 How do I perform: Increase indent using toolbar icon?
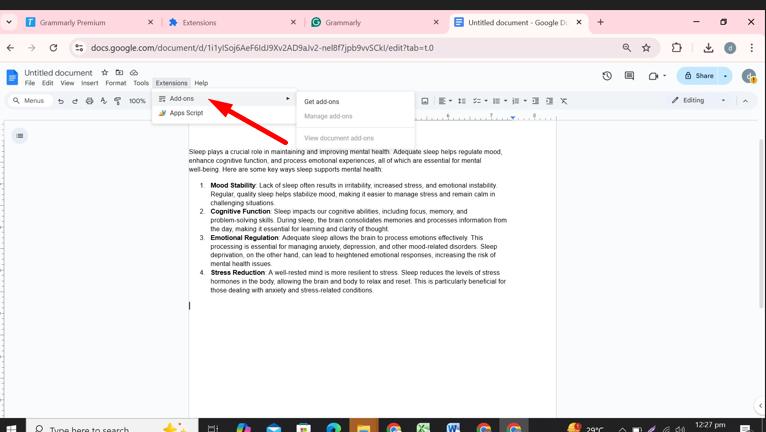(549, 101)
